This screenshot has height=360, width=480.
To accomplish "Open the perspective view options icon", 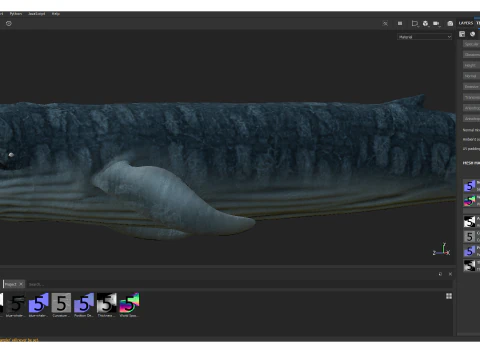I will pyautogui.click(x=415, y=23).
